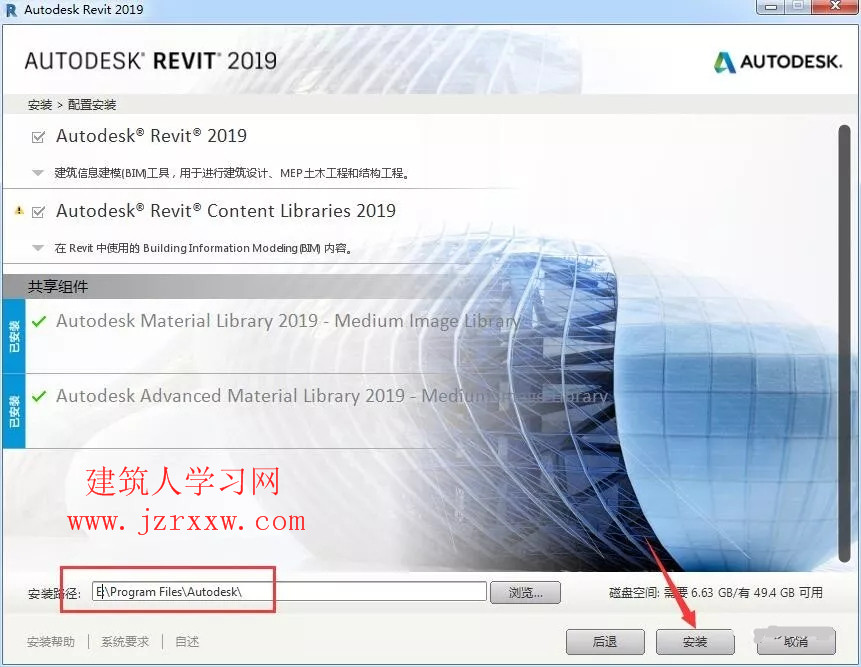Open the 浏览... browse button
Screen dimensions: 861x667
525,592
